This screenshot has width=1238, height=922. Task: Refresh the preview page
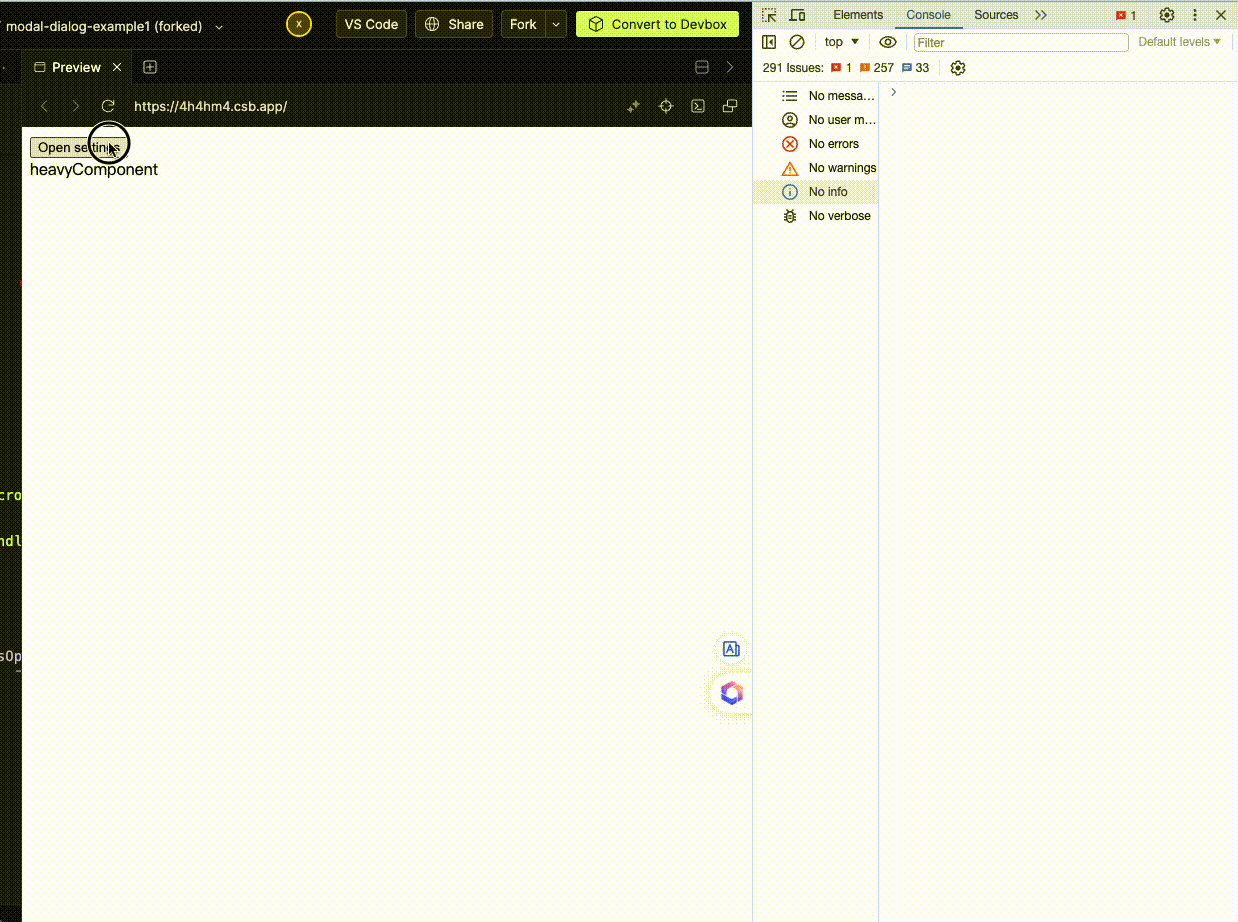point(108,106)
